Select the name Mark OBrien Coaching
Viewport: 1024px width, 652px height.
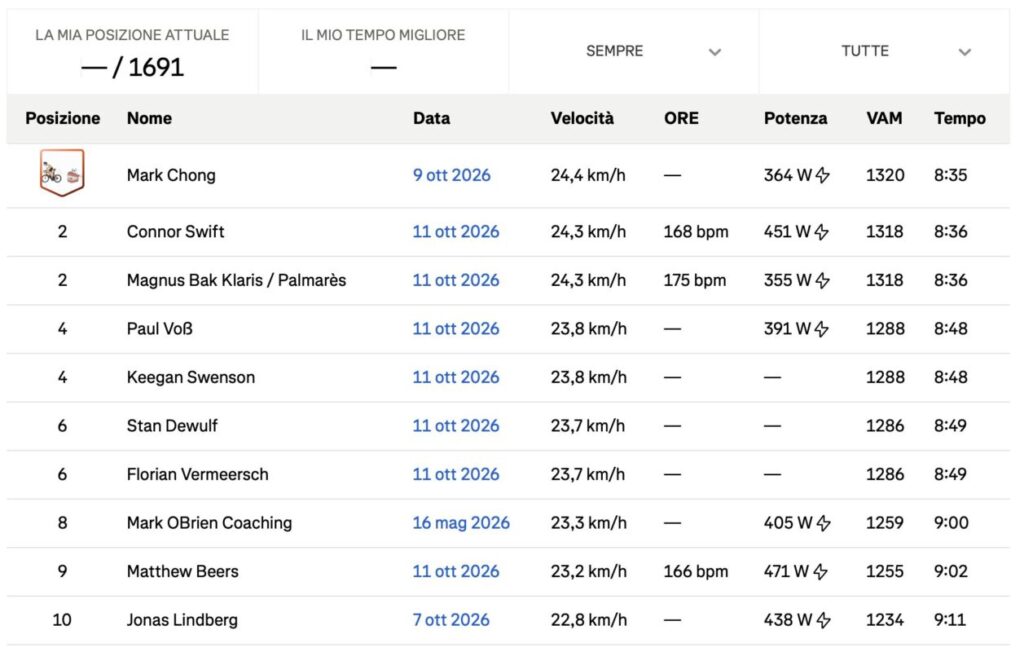[x=209, y=523]
